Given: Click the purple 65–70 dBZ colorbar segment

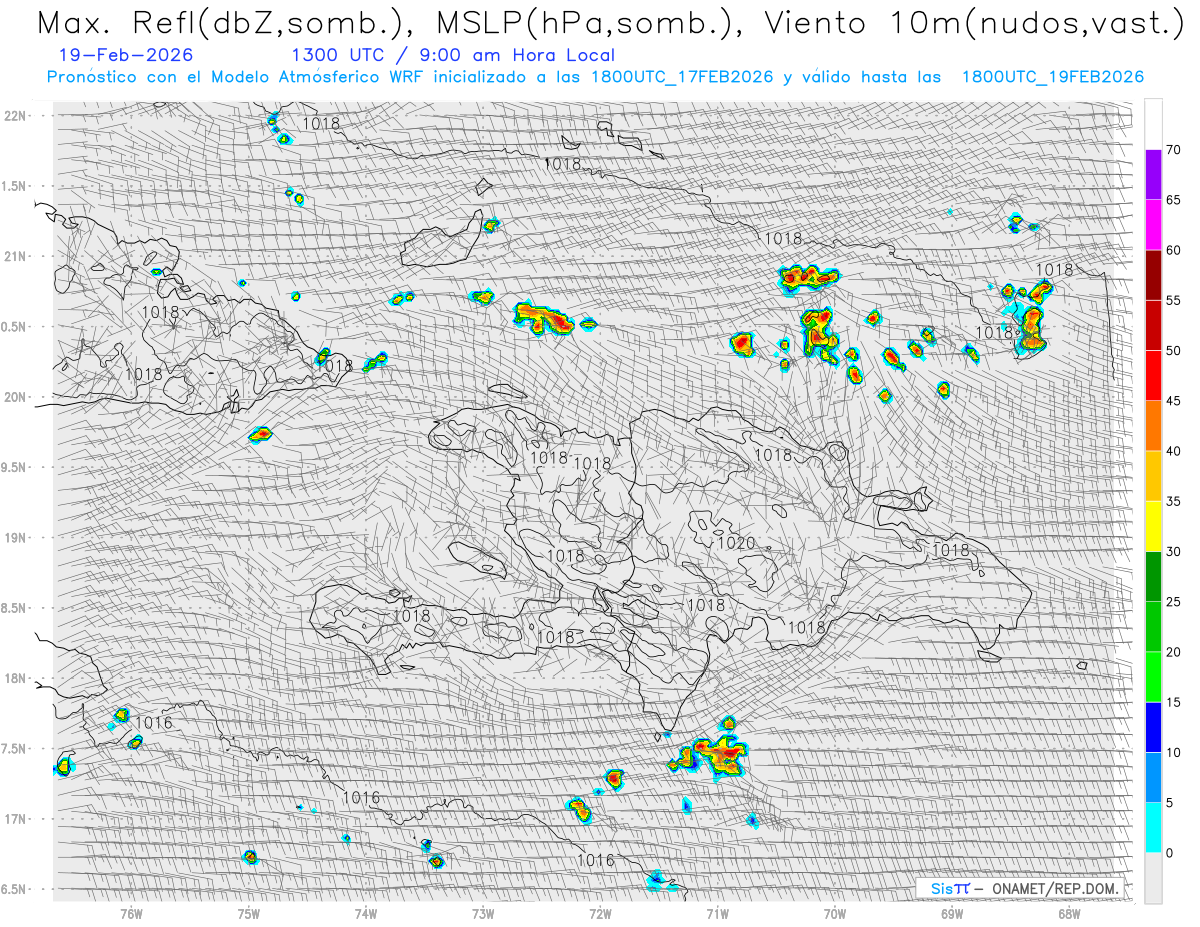Looking at the screenshot, I should [1153, 175].
